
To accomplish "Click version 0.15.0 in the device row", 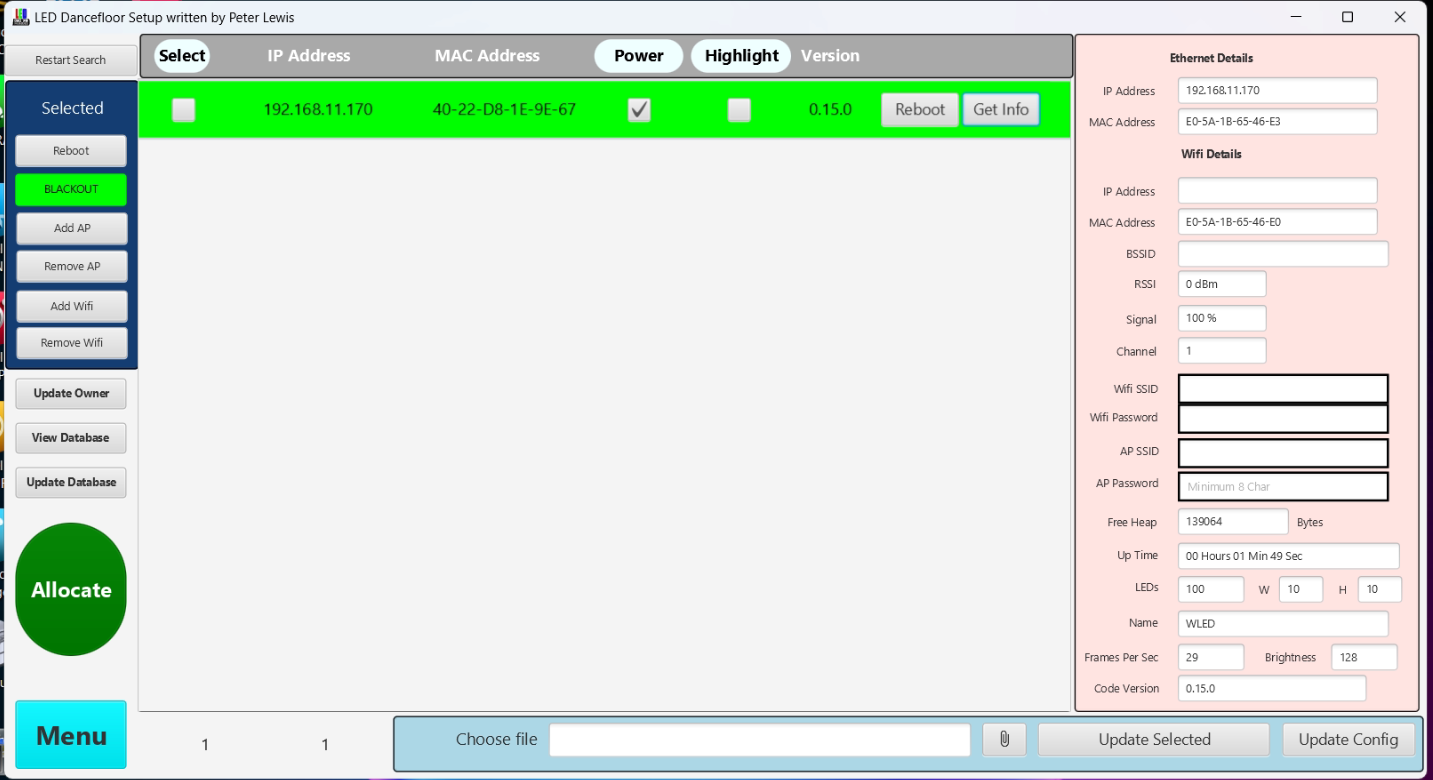I will click(830, 110).
